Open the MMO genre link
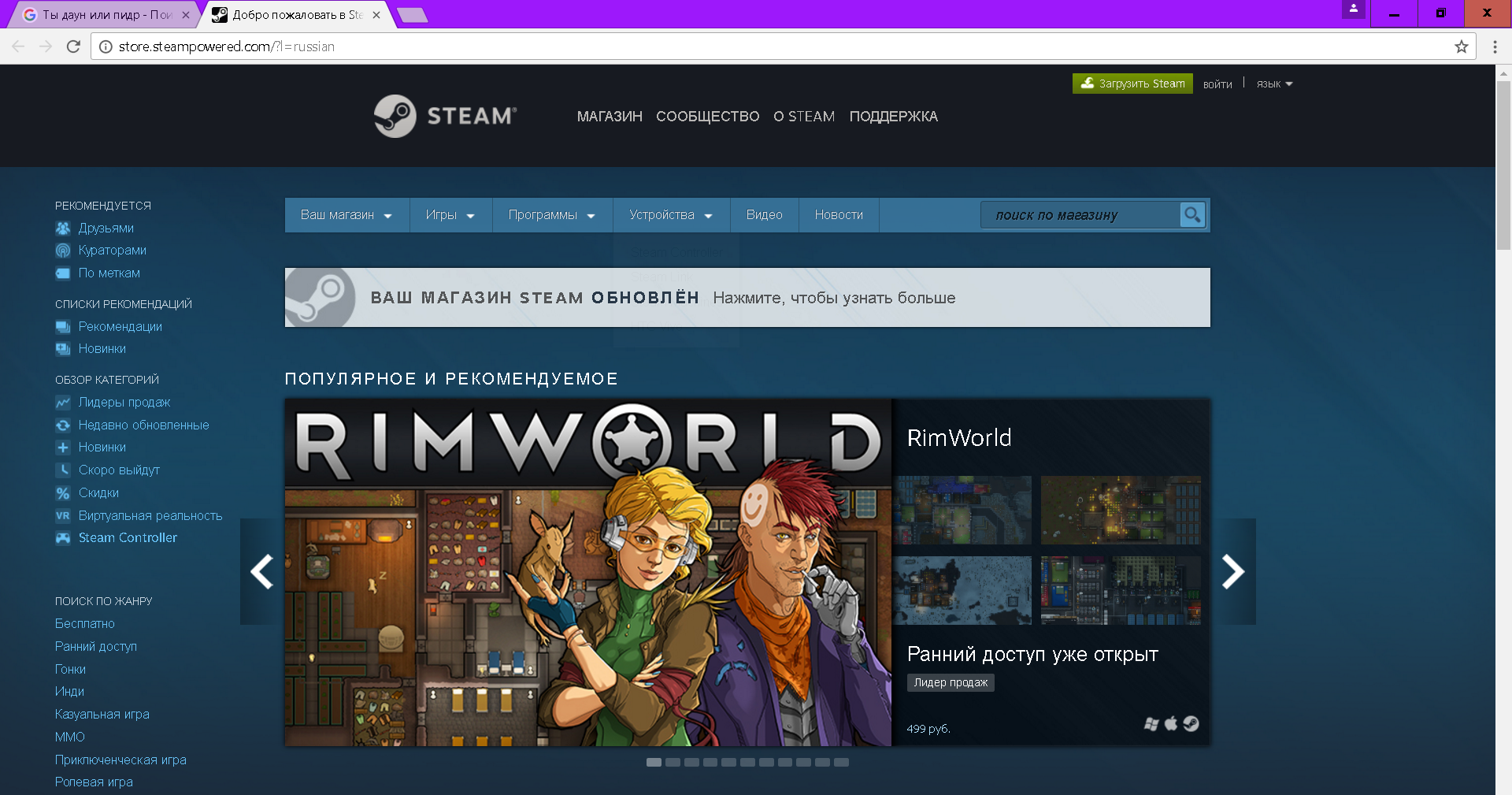 (x=70, y=737)
